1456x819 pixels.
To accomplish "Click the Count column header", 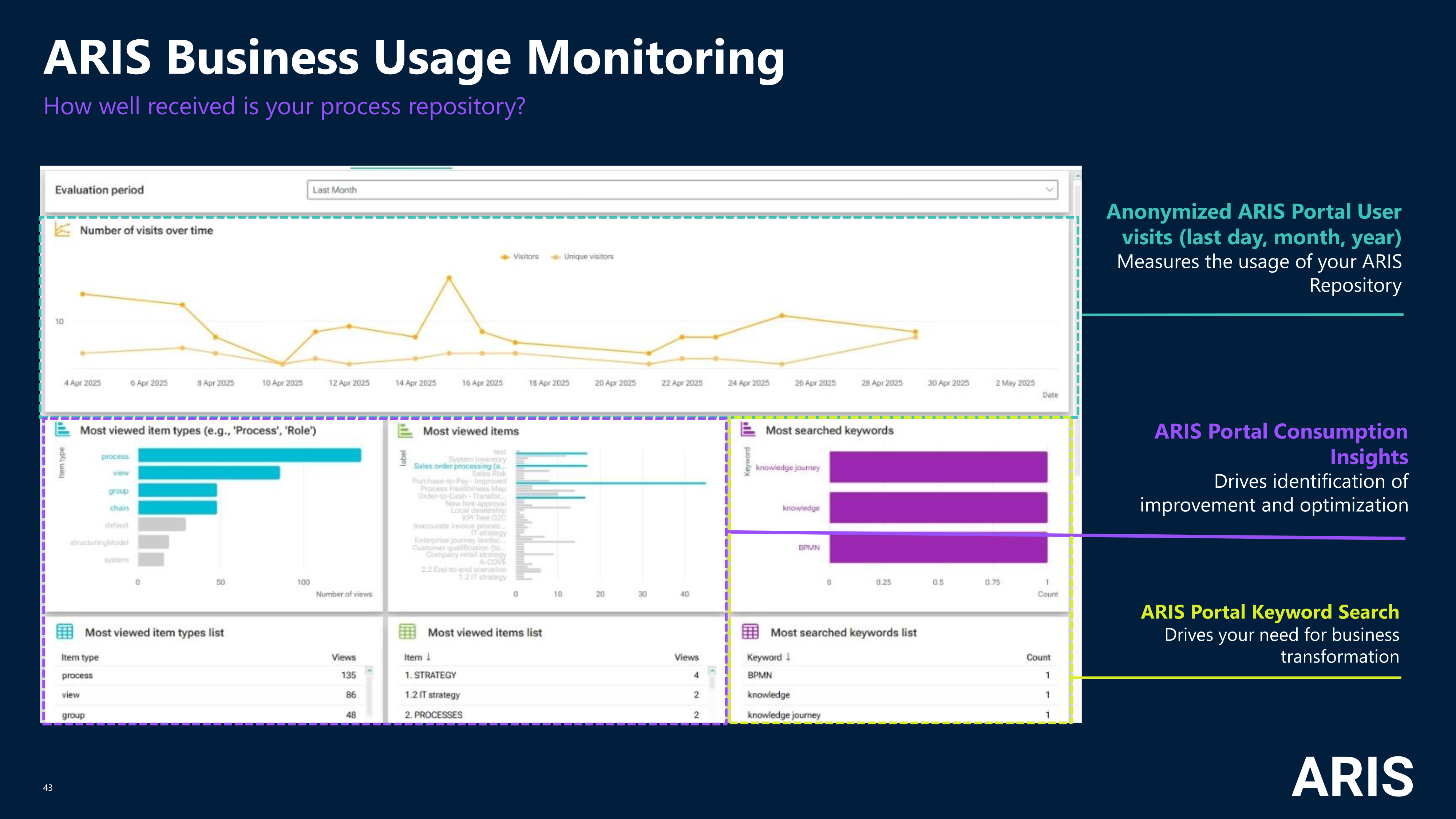I will click(1038, 657).
